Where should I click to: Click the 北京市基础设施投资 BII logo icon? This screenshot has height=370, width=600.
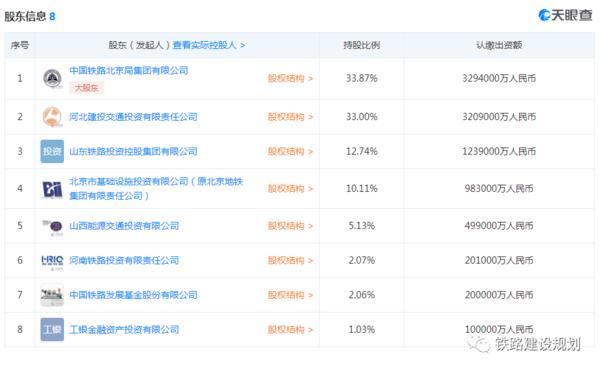52,189
